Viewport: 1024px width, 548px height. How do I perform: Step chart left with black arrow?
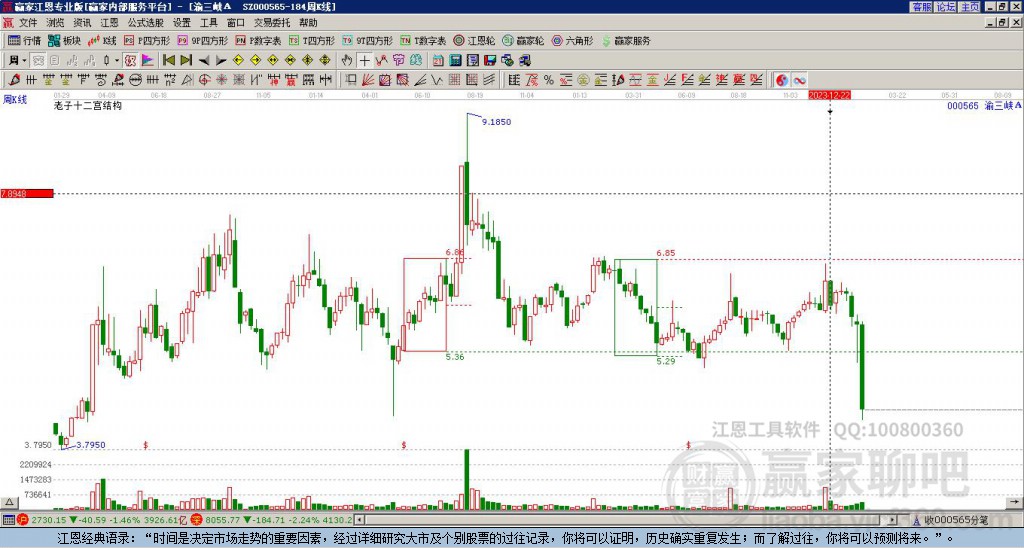[204, 61]
